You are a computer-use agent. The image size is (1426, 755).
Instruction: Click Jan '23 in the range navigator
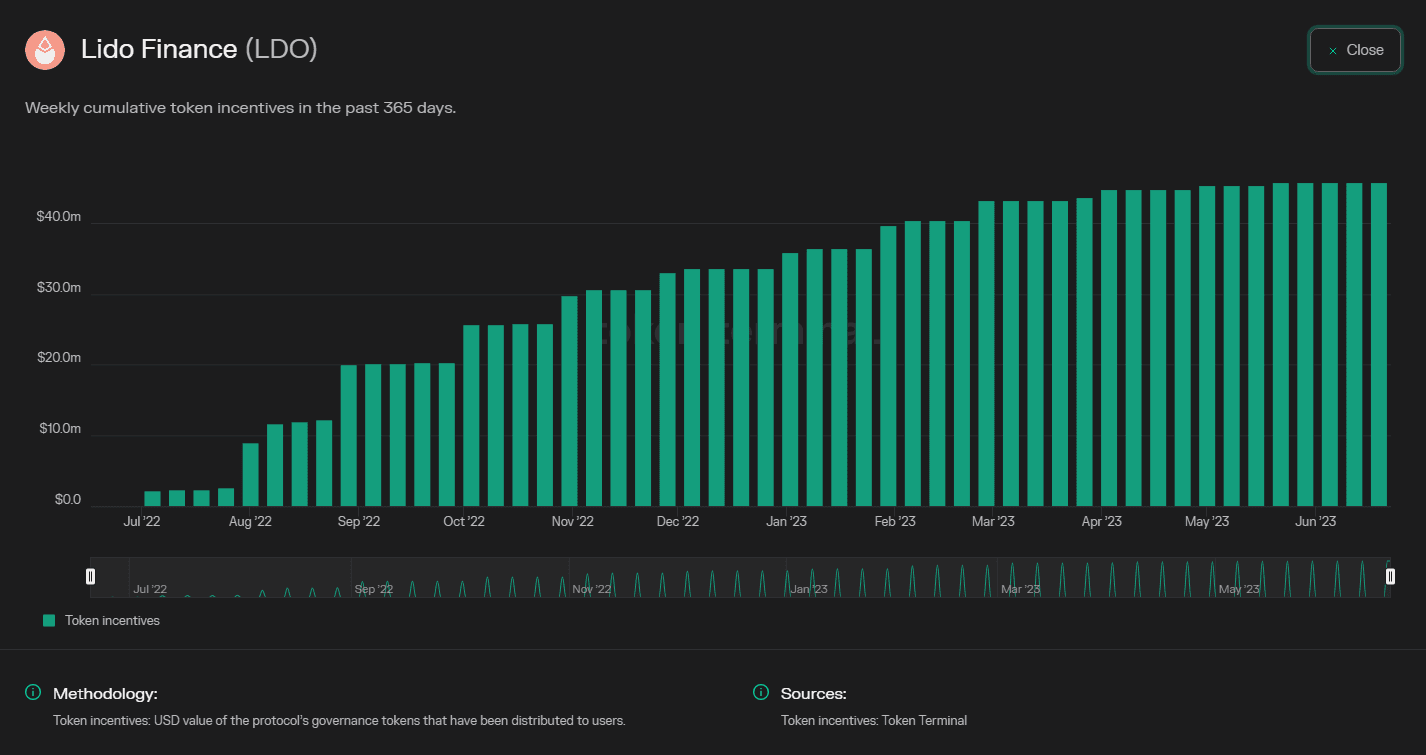[x=808, y=589]
